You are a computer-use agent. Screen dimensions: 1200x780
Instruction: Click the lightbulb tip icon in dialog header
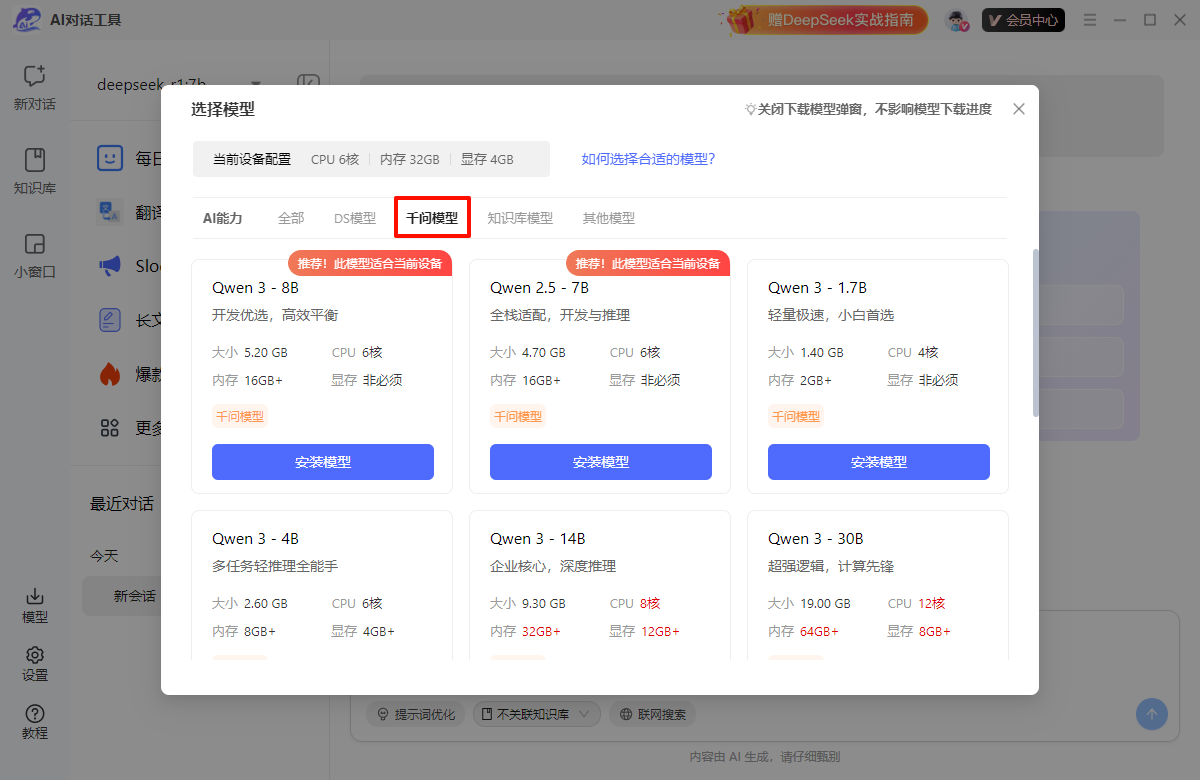pos(750,109)
